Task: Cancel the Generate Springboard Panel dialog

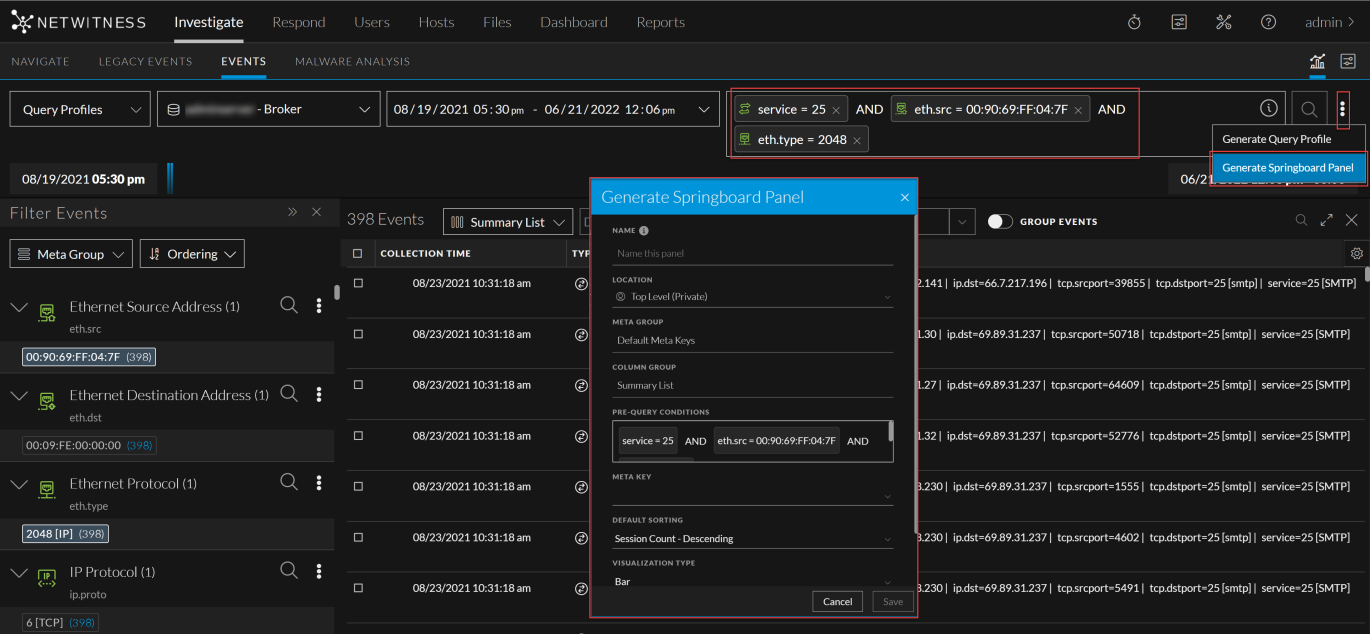Action: pos(837,601)
